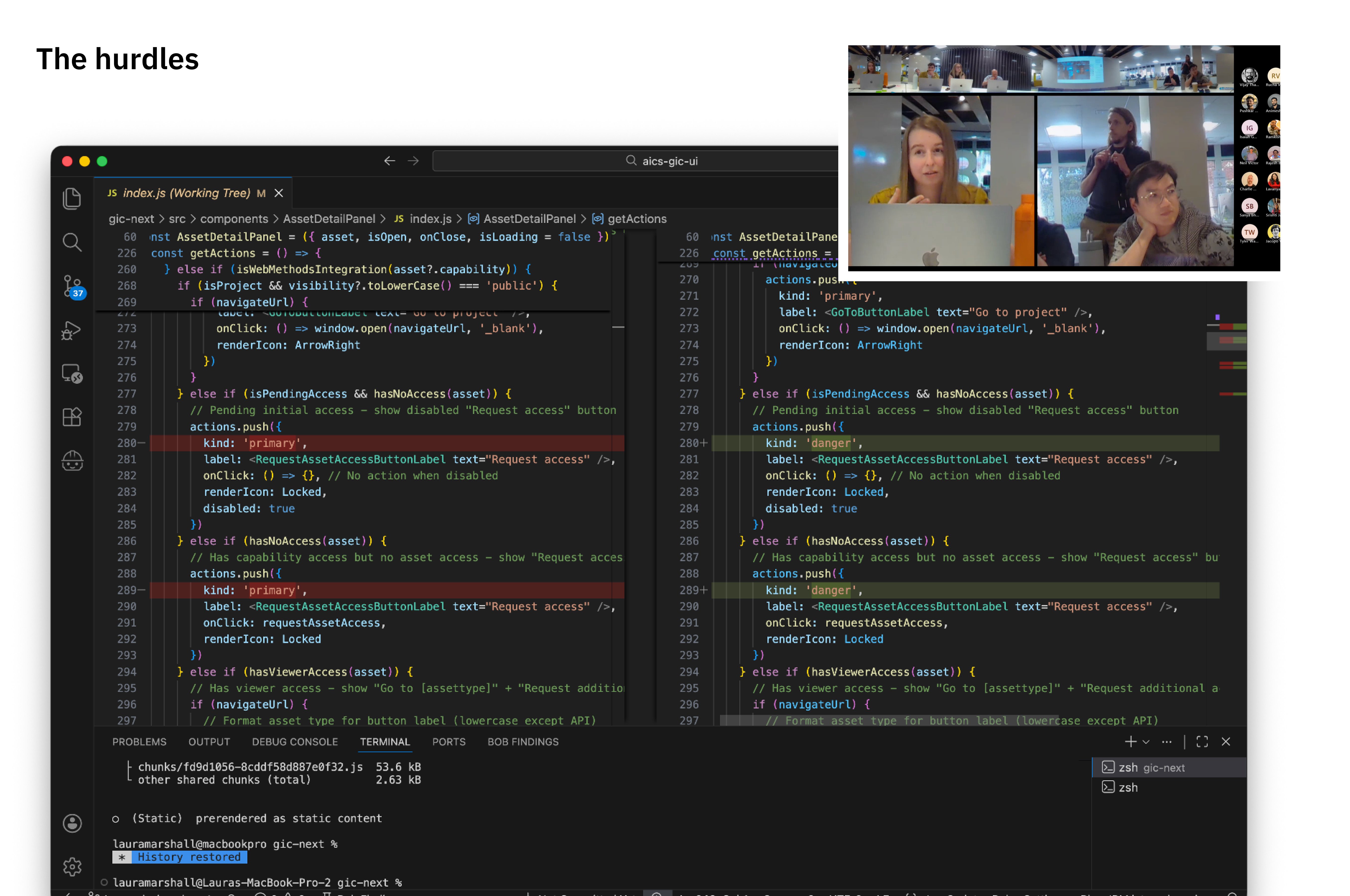Switch to the DEBUG CONSOLE tab
The image size is (1350, 896).
coord(295,742)
